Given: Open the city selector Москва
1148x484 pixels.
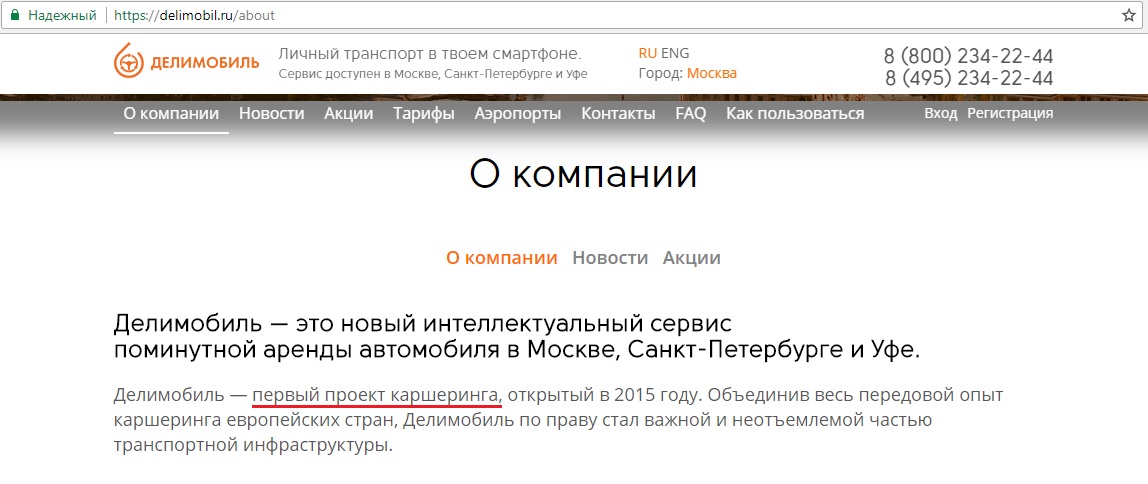Looking at the screenshot, I should pos(712,73).
